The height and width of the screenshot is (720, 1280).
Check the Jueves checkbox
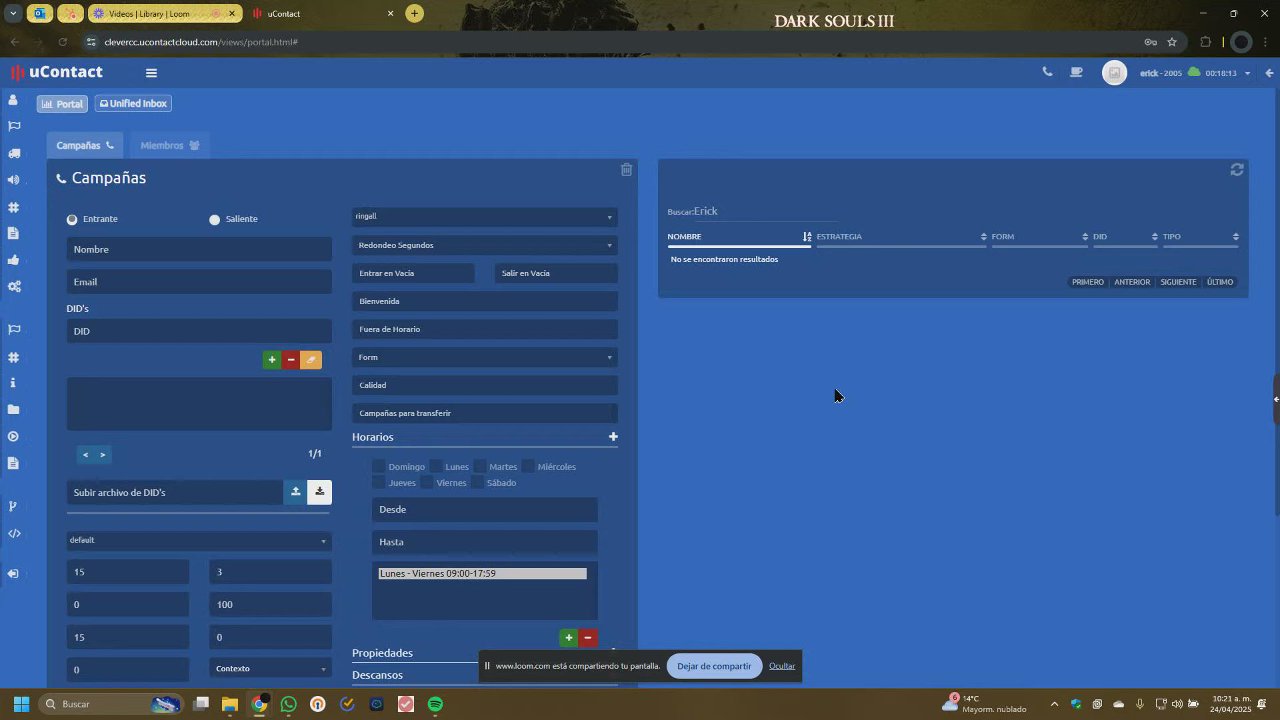point(379,482)
